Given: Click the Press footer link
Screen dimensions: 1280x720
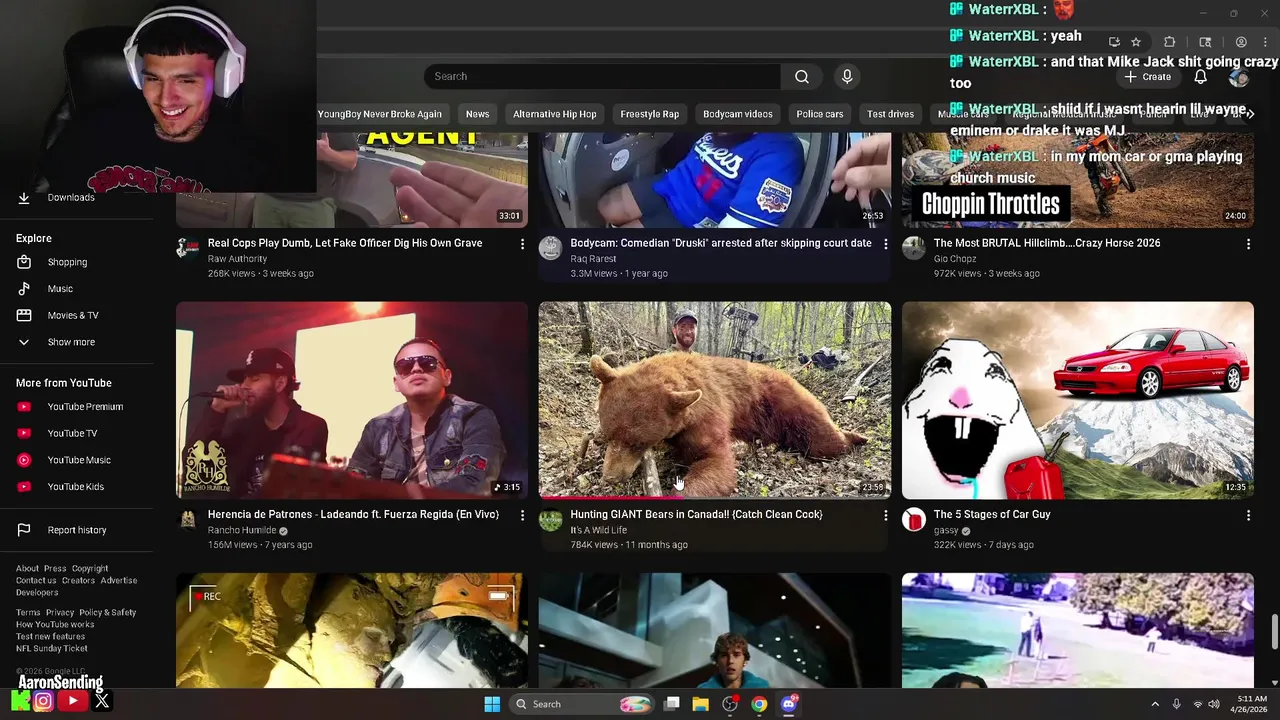Looking at the screenshot, I should [x=55, y=569].
